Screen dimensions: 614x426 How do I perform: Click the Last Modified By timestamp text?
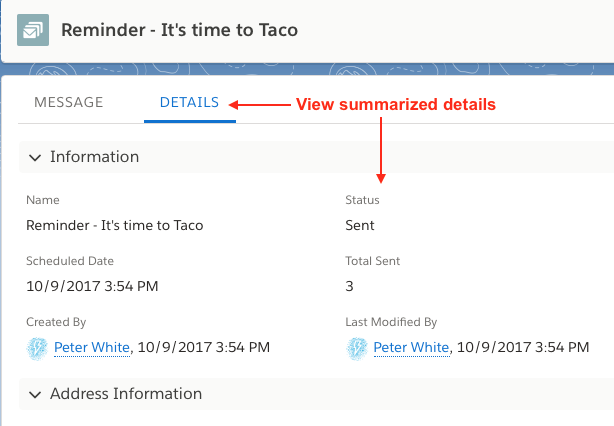coord(523,347)
